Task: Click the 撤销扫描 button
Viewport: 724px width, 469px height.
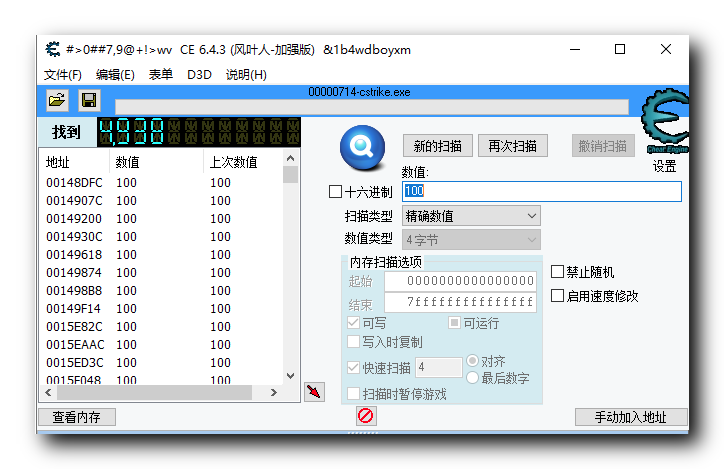Action: tap(603, 146)
